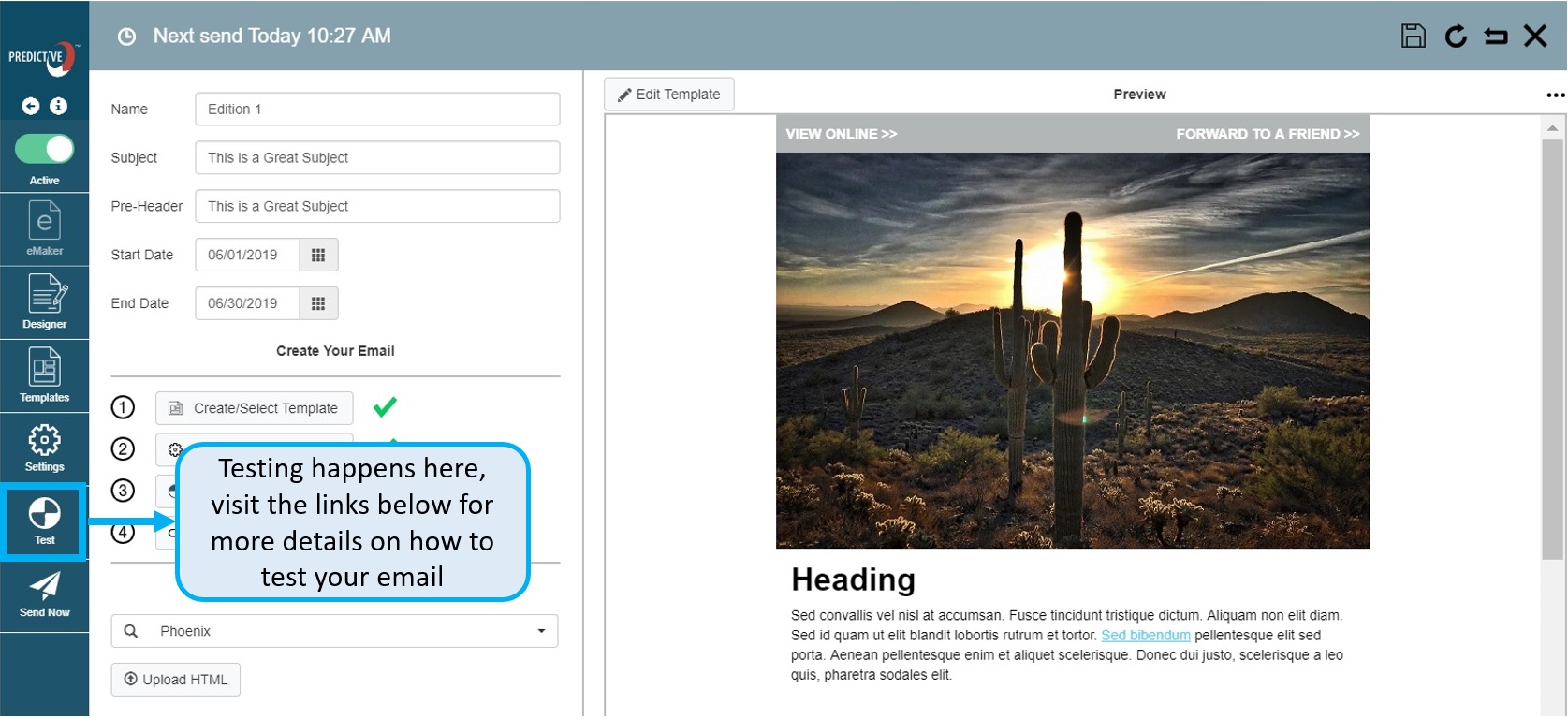This screenshot has width=1568, height=719.
Task: Toggle the Active switch off
Action: [x=44, y=149]
